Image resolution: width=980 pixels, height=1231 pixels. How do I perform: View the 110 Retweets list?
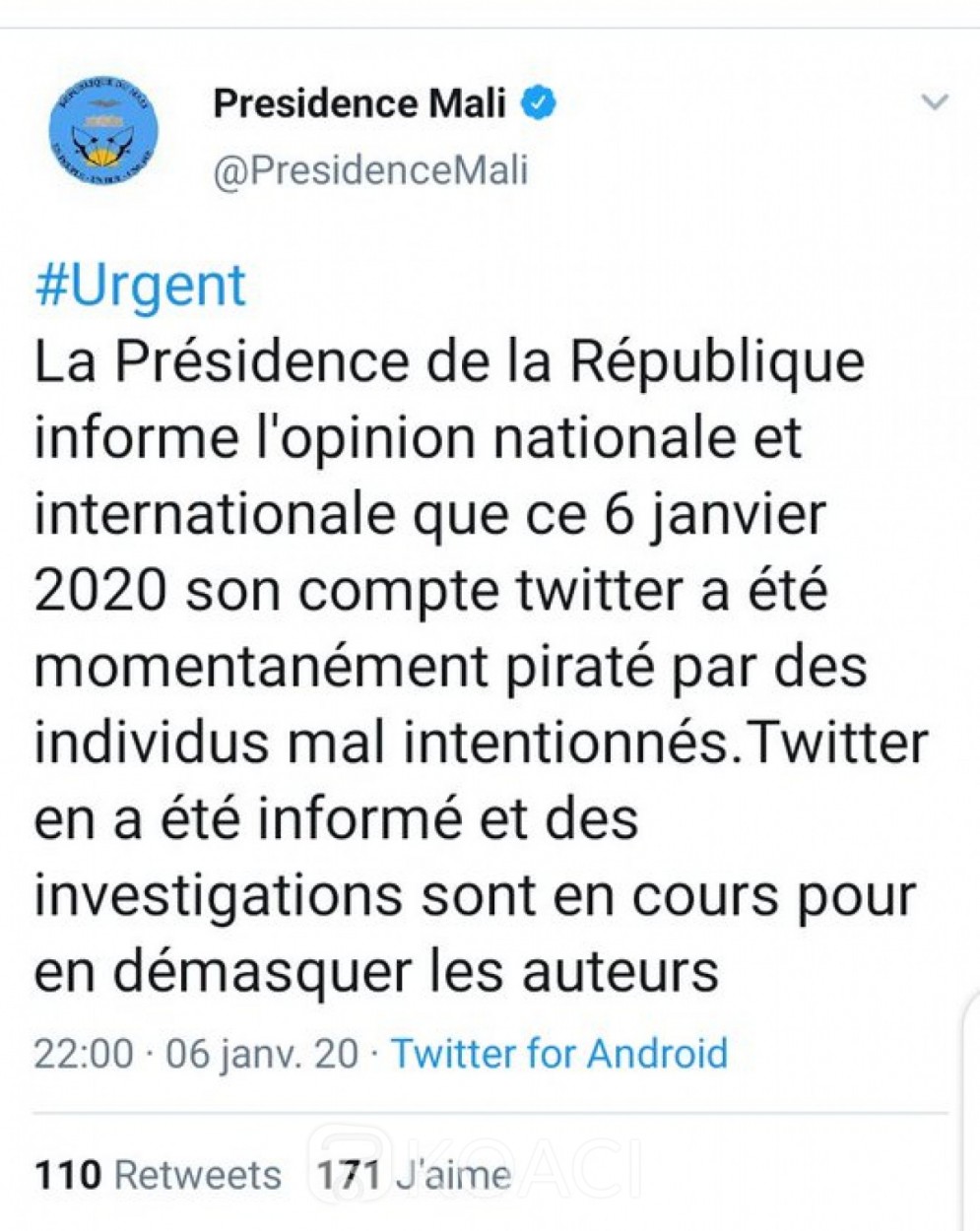[158, 1175]
